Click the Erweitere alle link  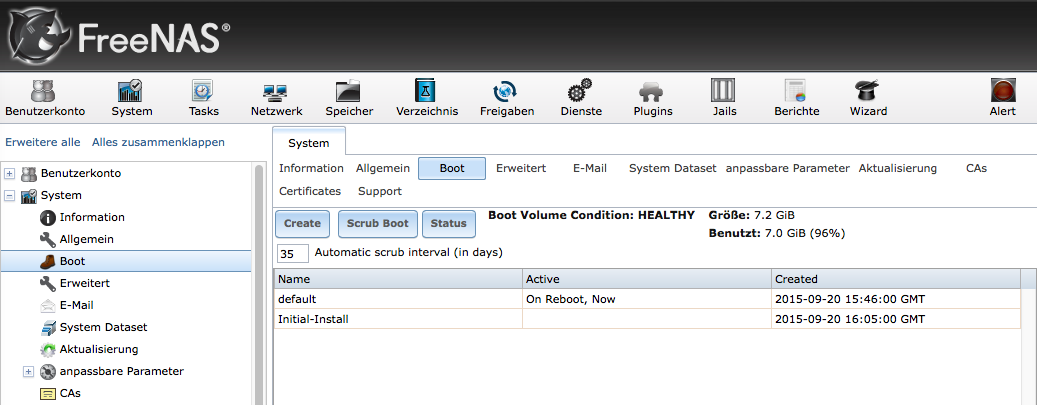pyautogui.click(x=42, y=142)
